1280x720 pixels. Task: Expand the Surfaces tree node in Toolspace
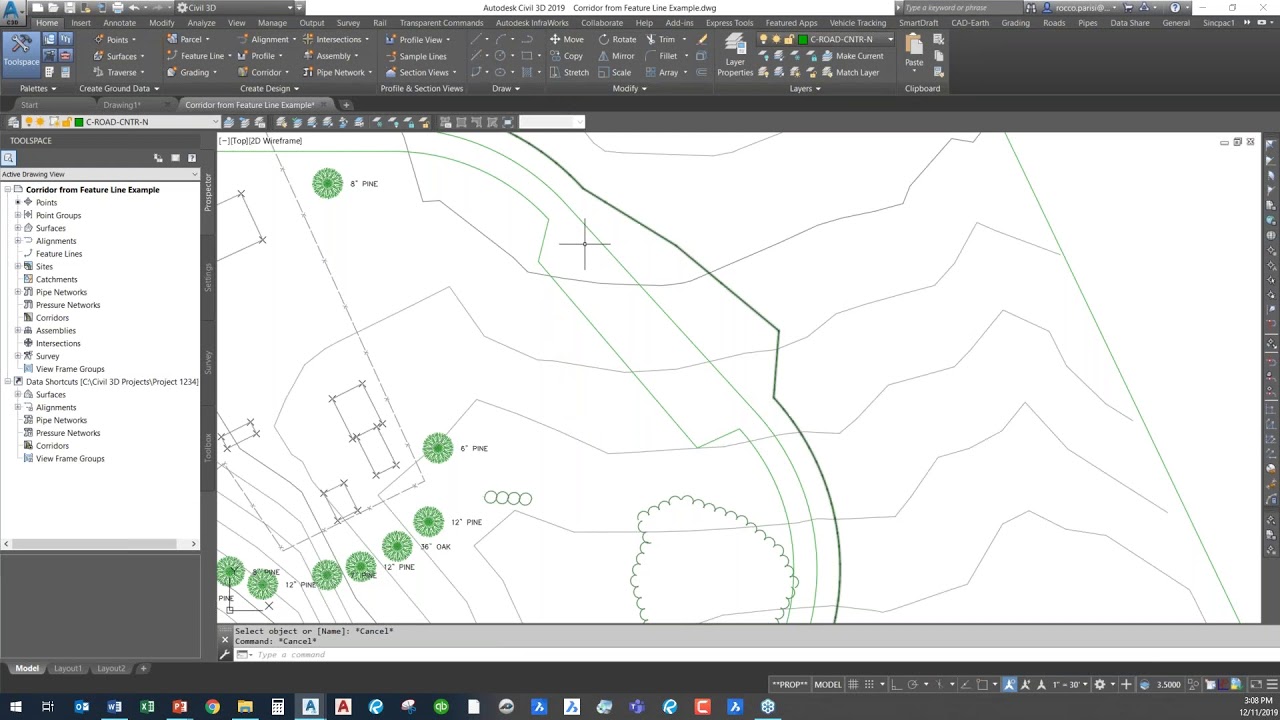point(17,228)
